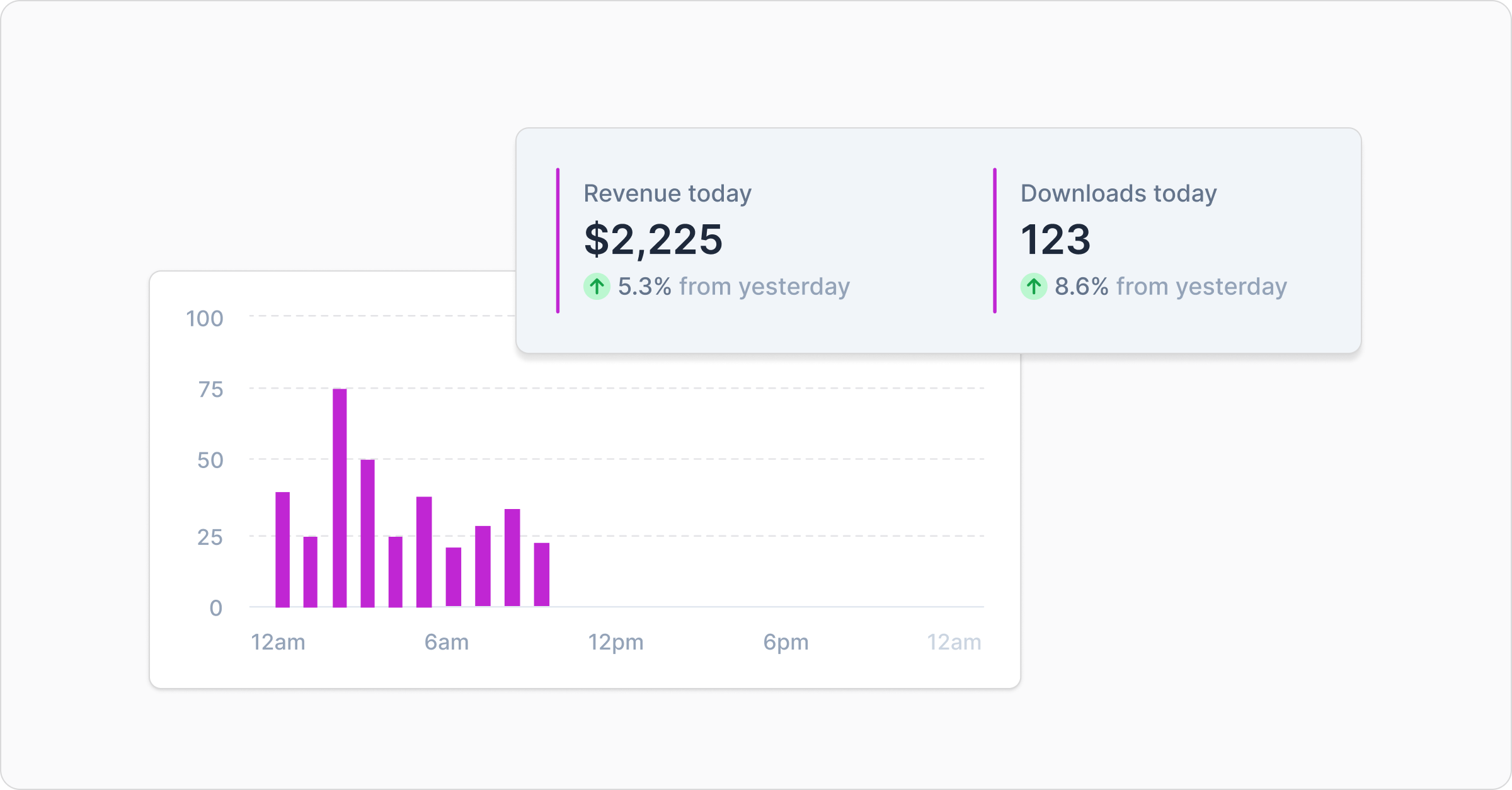Screen dimensions: 1512x790
Task: Click the tallest bar reaching 75
Action: pyautogui.click(x=340, y=498)
